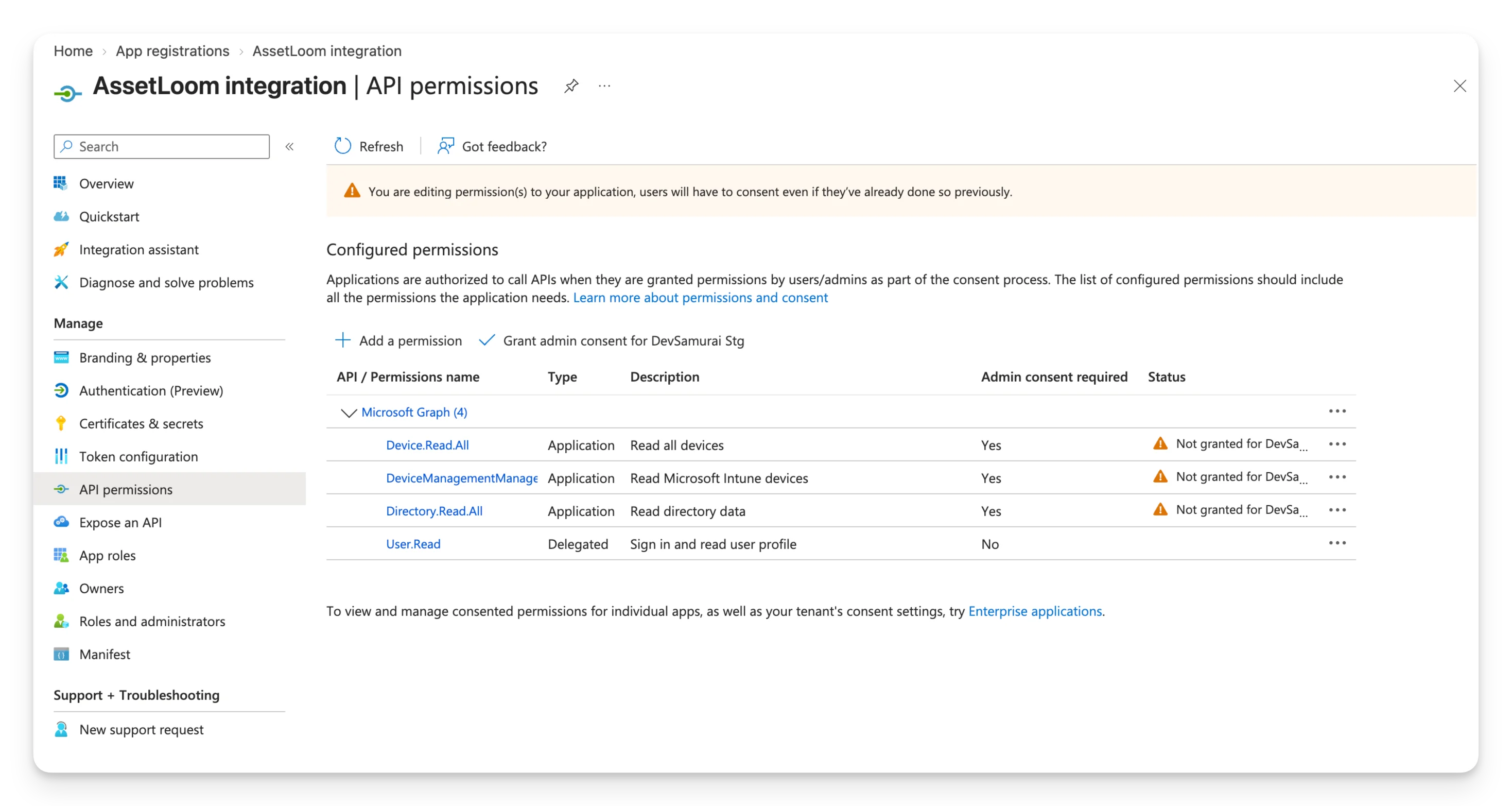
Task: Open options menu for Directory.Read.All row
Action: pos(1337,509)
